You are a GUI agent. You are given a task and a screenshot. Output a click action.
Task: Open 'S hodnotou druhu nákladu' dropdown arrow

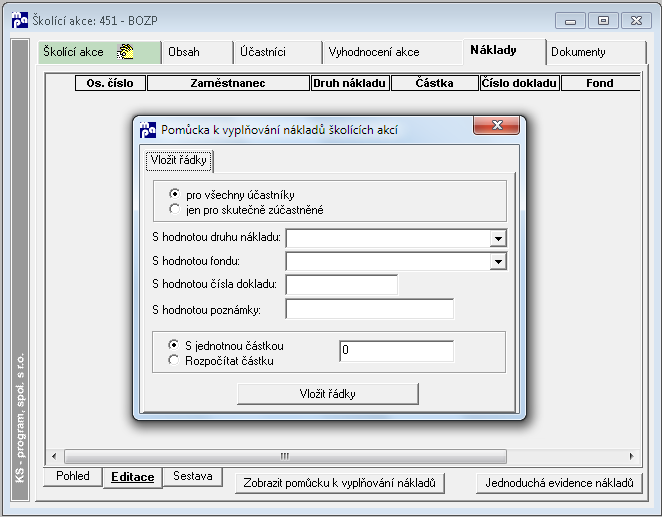coord(498,238)
